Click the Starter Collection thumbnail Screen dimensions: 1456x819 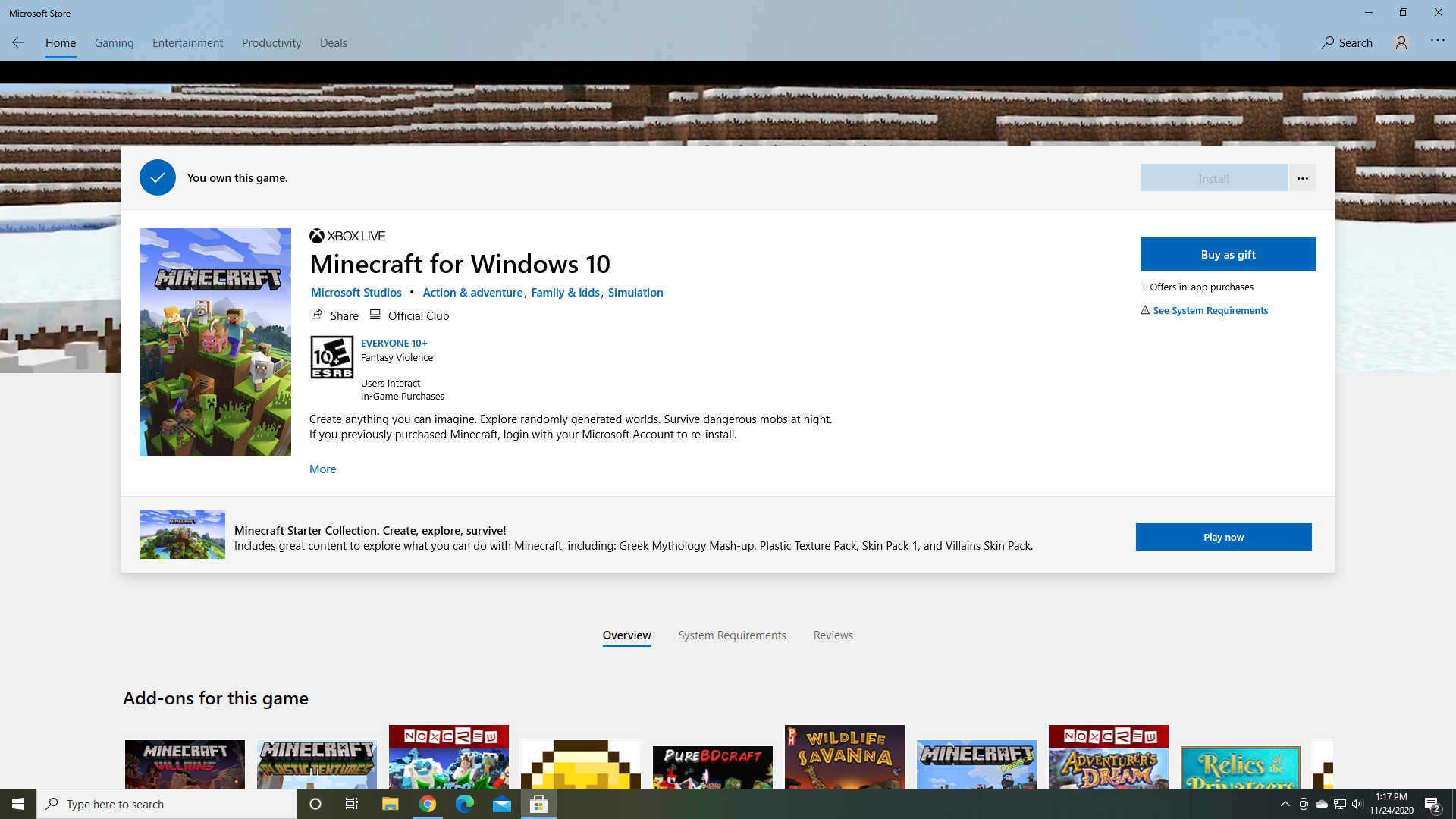[x=182, y=535]
